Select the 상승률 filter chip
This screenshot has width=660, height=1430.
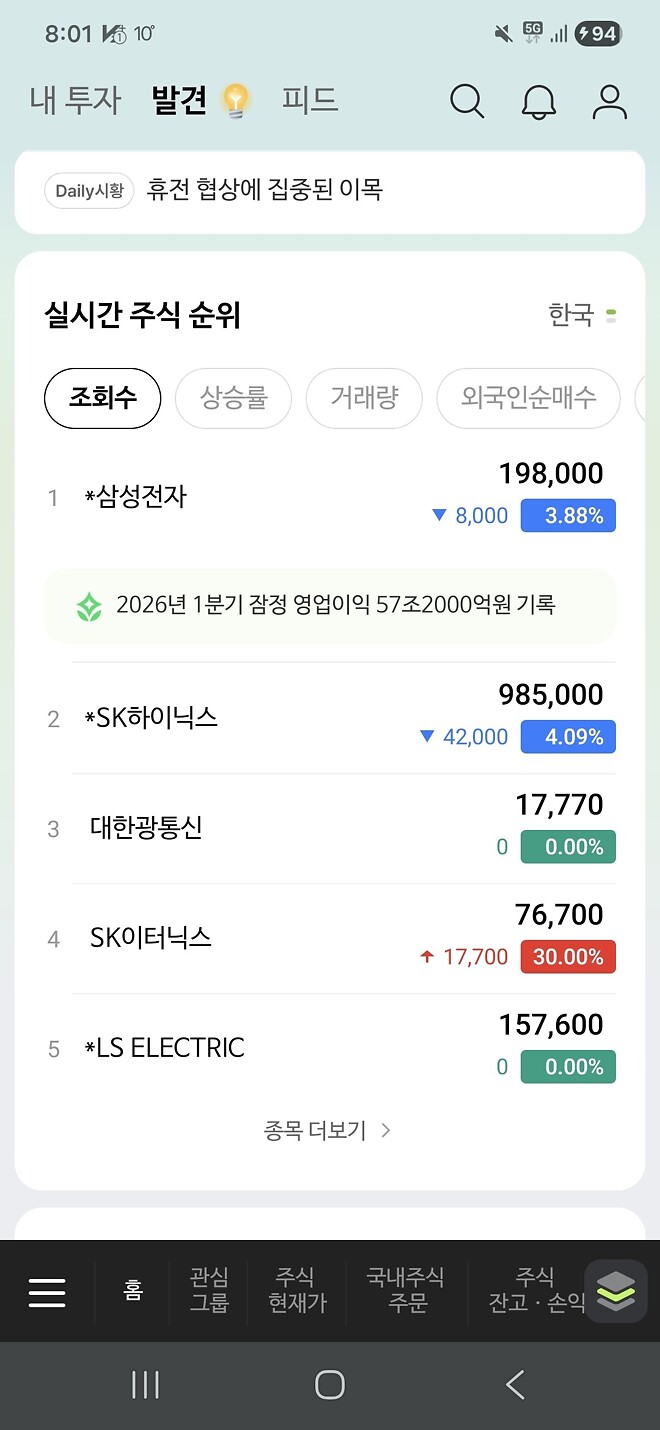coord(233,398)
